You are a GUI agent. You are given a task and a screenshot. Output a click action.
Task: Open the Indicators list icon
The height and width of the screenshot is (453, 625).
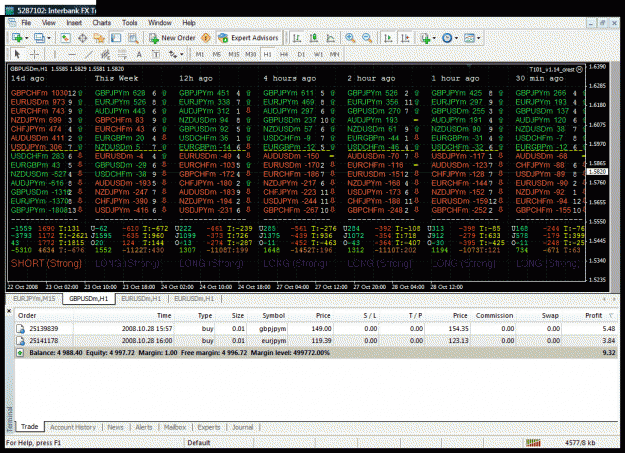point(425,38)
